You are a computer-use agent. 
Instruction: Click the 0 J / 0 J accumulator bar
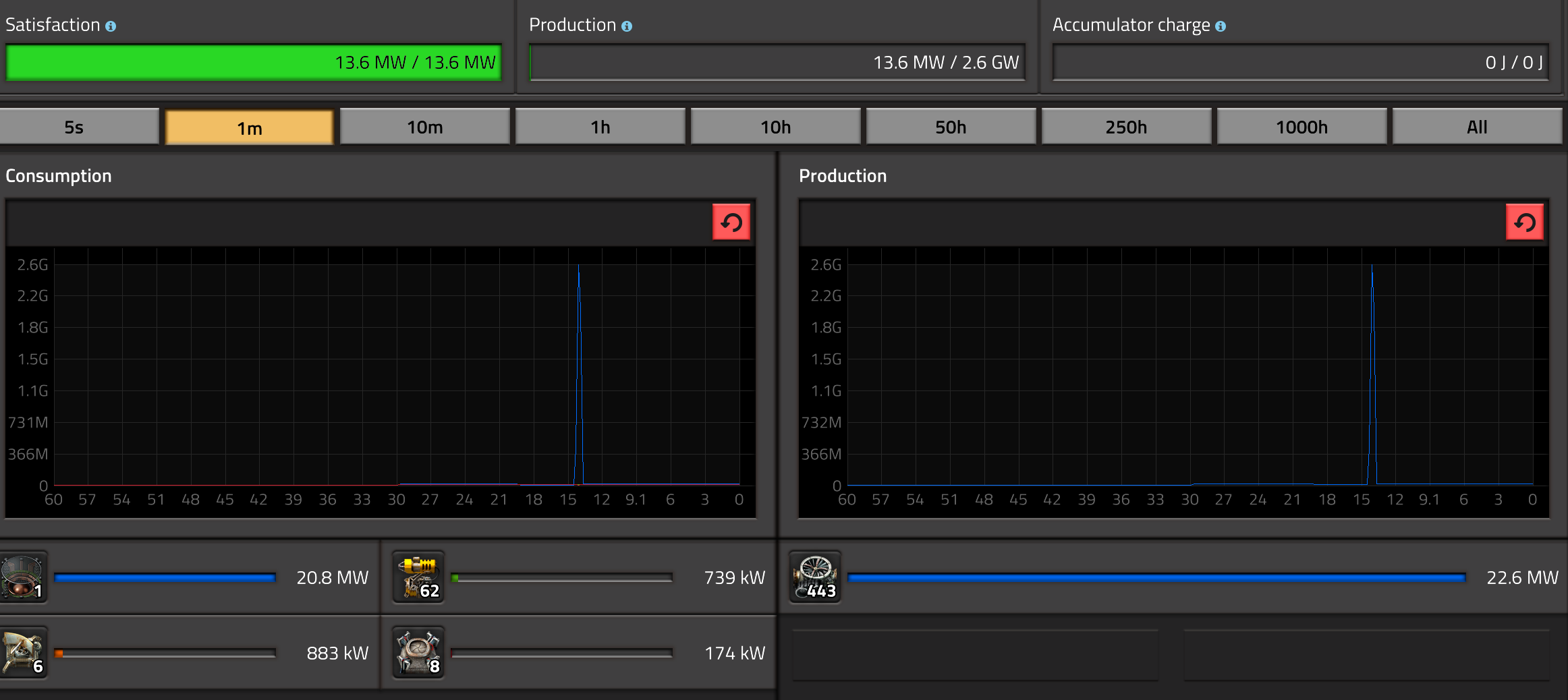pos(1301,63)
